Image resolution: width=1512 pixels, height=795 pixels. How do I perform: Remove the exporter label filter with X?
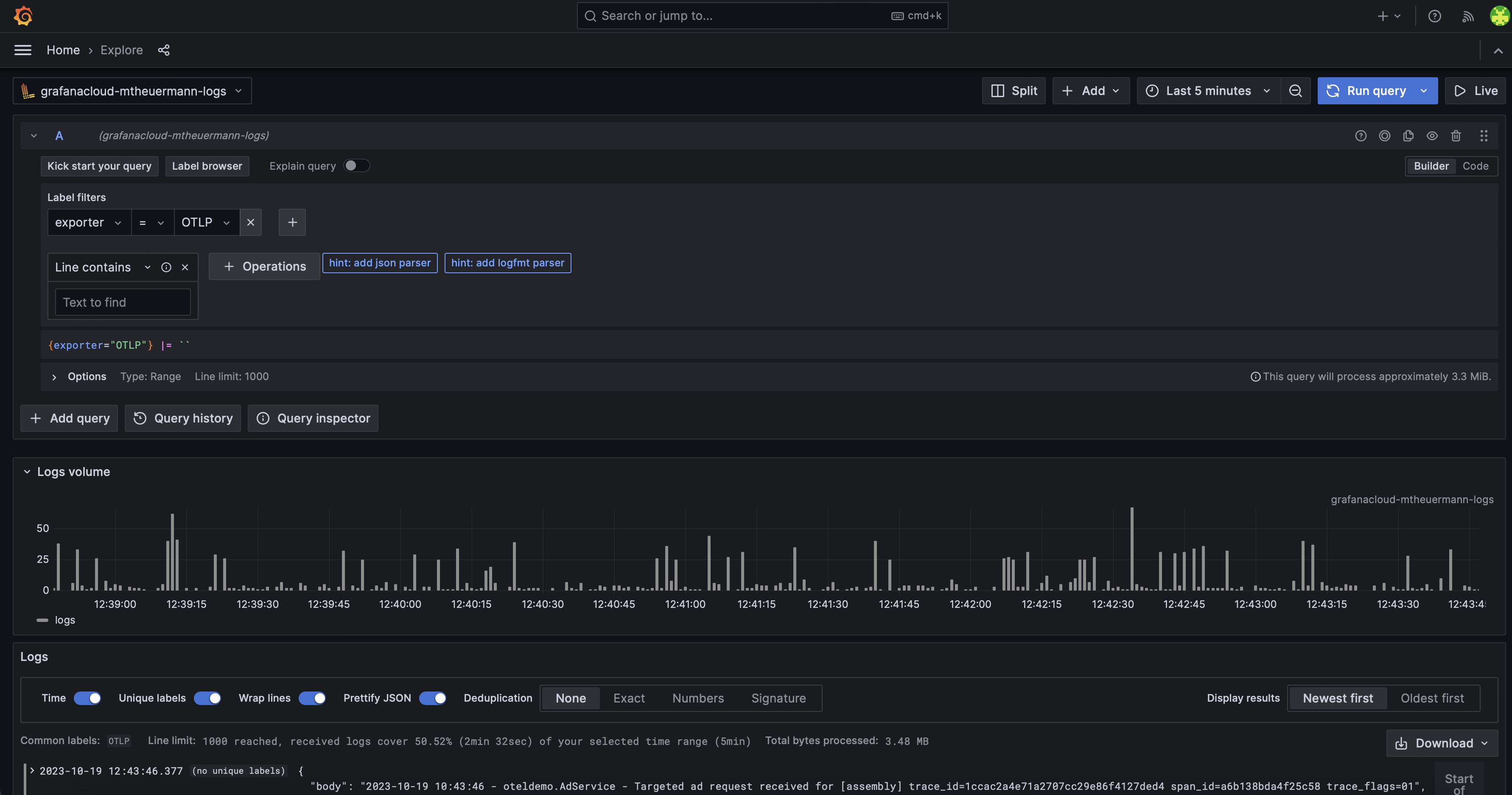(251, 222)
